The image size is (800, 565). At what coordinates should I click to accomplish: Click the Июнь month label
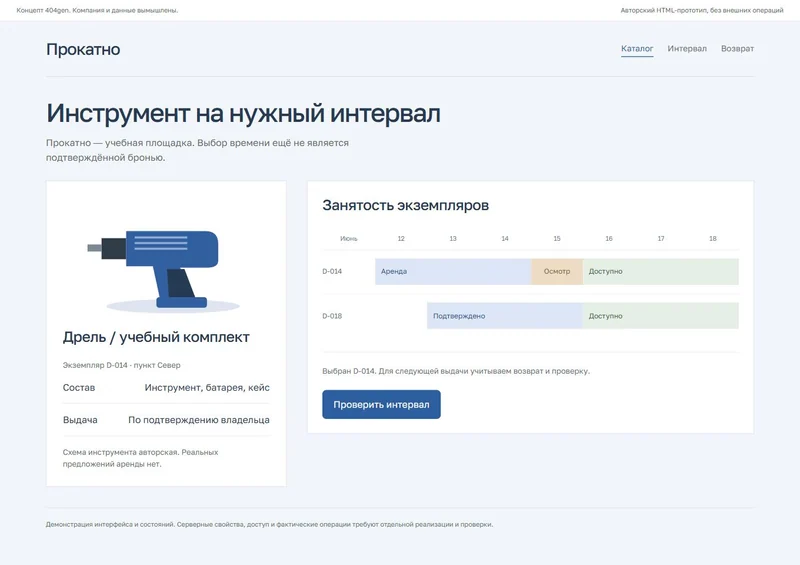tap(349, 238)
